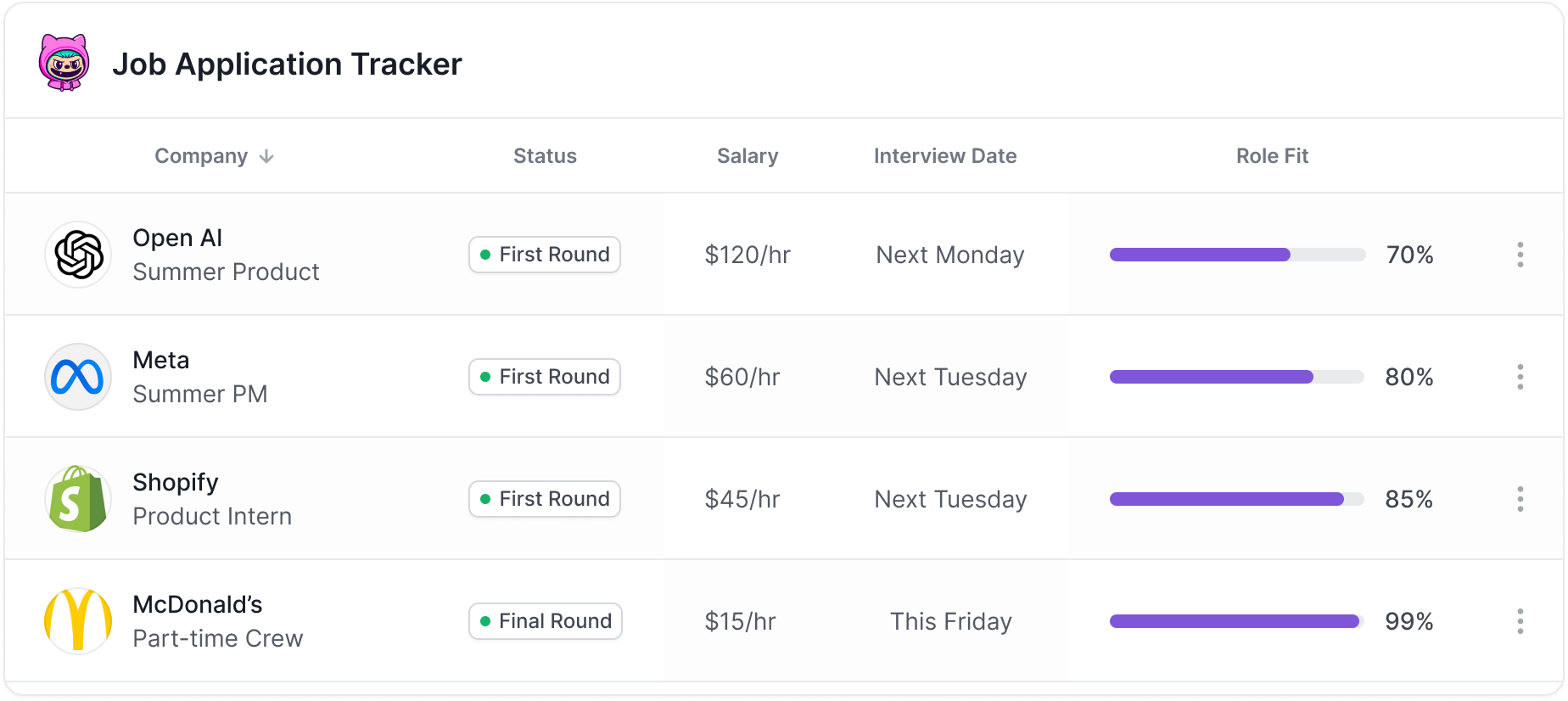1568x701 pixels.
Task: Open the three-dot menu for Meta row
Action: (1520, 377)
